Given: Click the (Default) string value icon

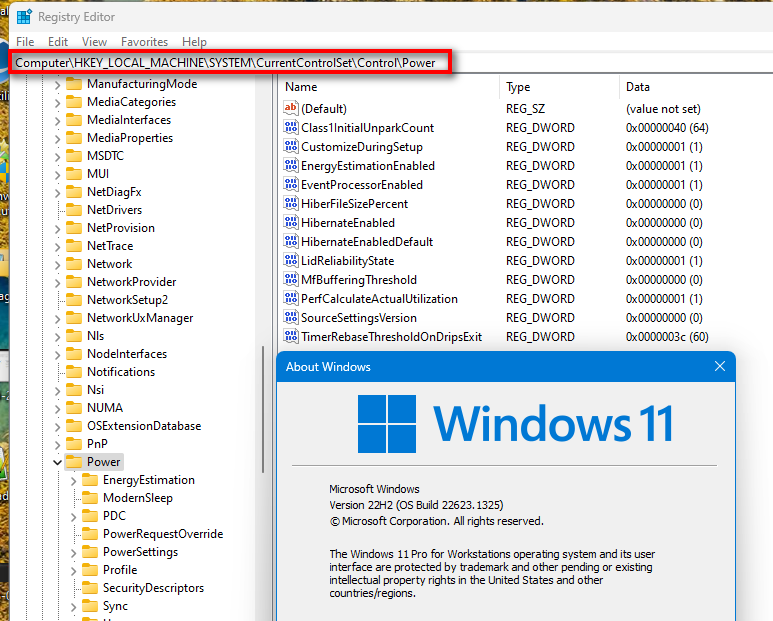Looking at the screenshot, I should (x=291, y=108).
